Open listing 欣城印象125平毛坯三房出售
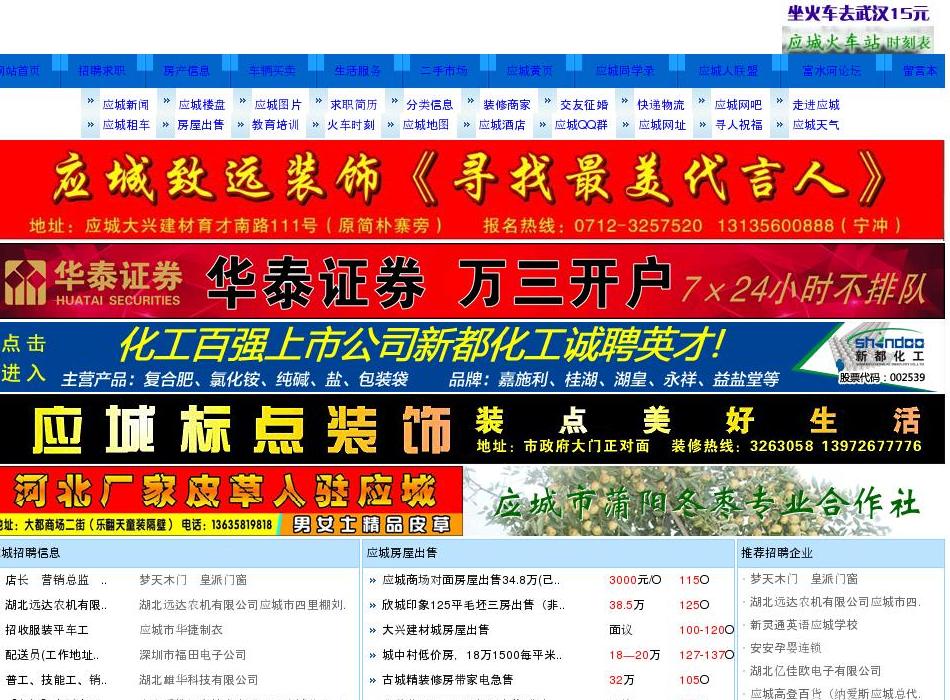Viewport: 950px width, 700px height. pyautogui.click(x=473, y=605)
